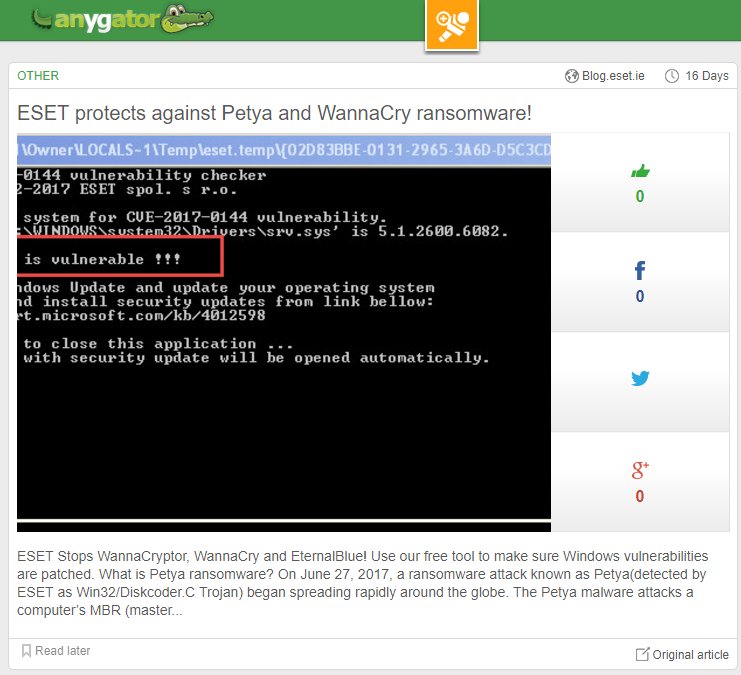Click the green like count number
This screenshot has height=675, width=741.
(x=640, y=196)
